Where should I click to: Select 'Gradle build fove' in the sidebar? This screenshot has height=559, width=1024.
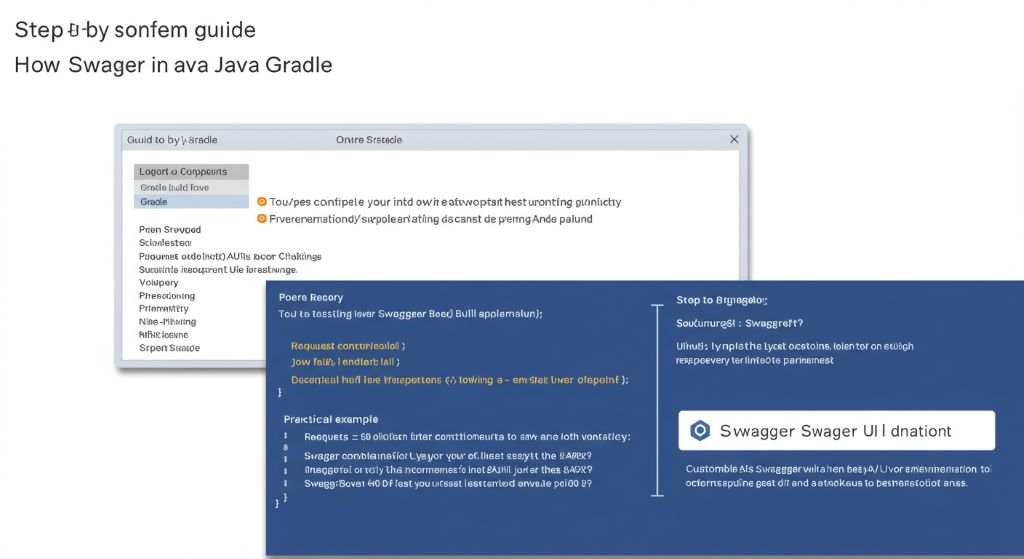click(191, 187)
